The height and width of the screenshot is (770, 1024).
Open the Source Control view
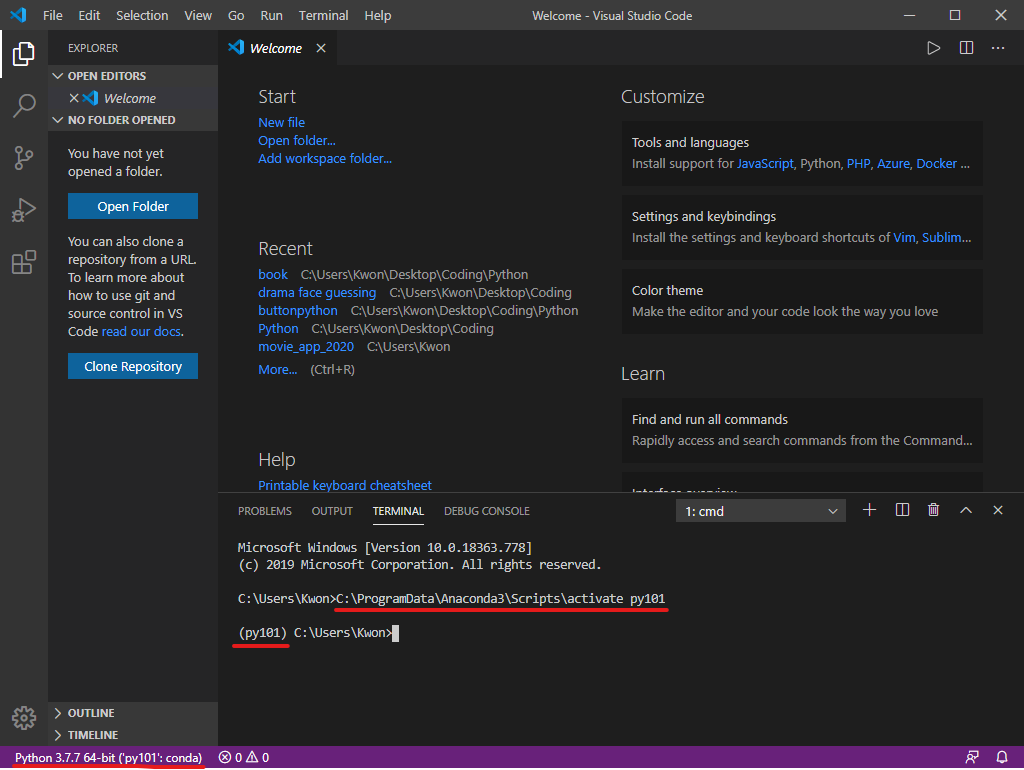(24, 157)
